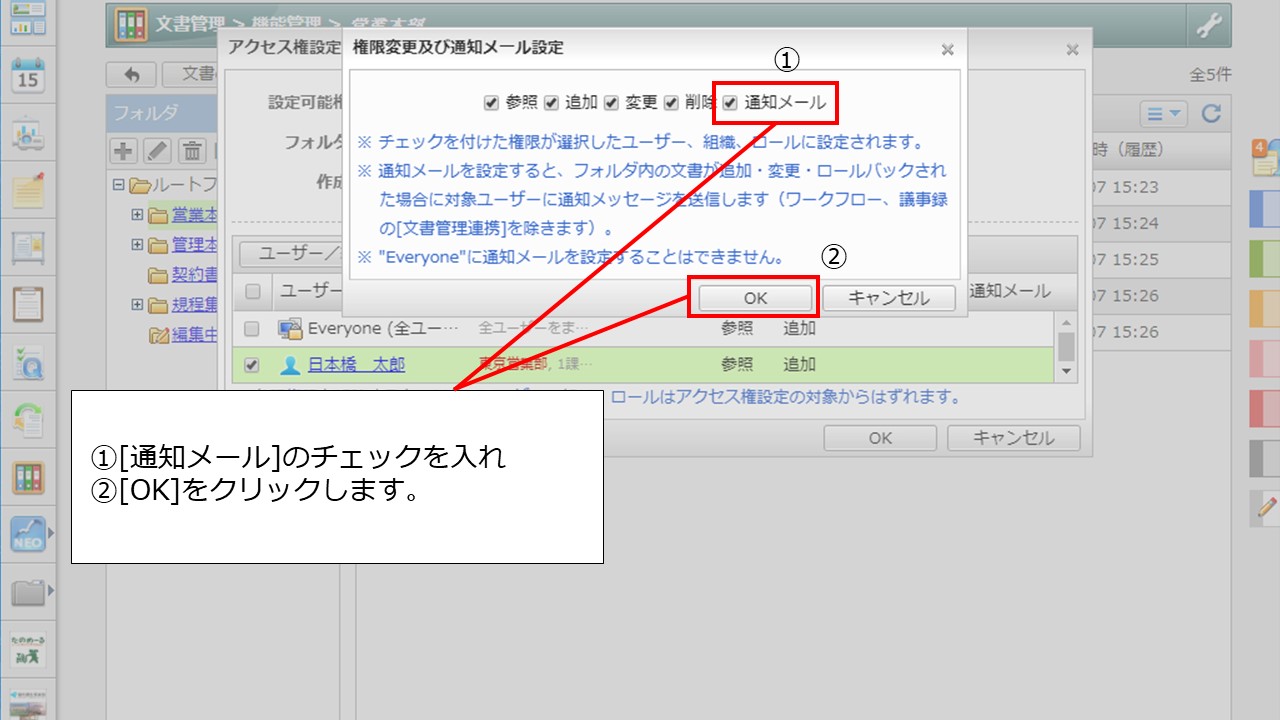Toggle the 変更 permission checkbox
This screenshot has width=1280, height=720.
tap(611, 102)
